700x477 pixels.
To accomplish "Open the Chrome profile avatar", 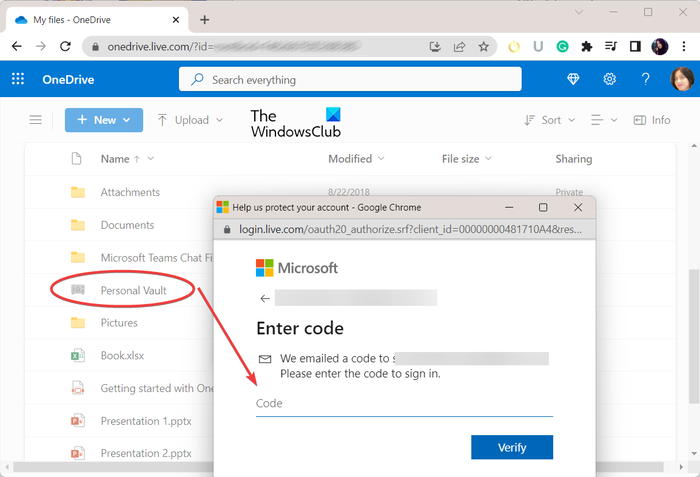I will pos(659,46).
